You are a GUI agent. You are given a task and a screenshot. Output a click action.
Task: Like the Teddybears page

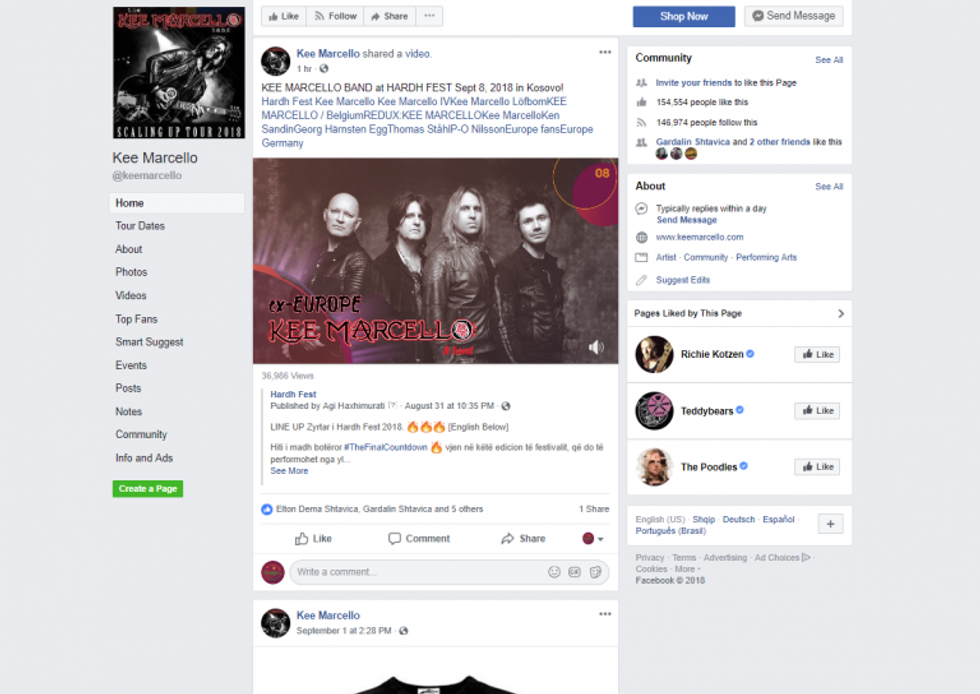[818, 411]
